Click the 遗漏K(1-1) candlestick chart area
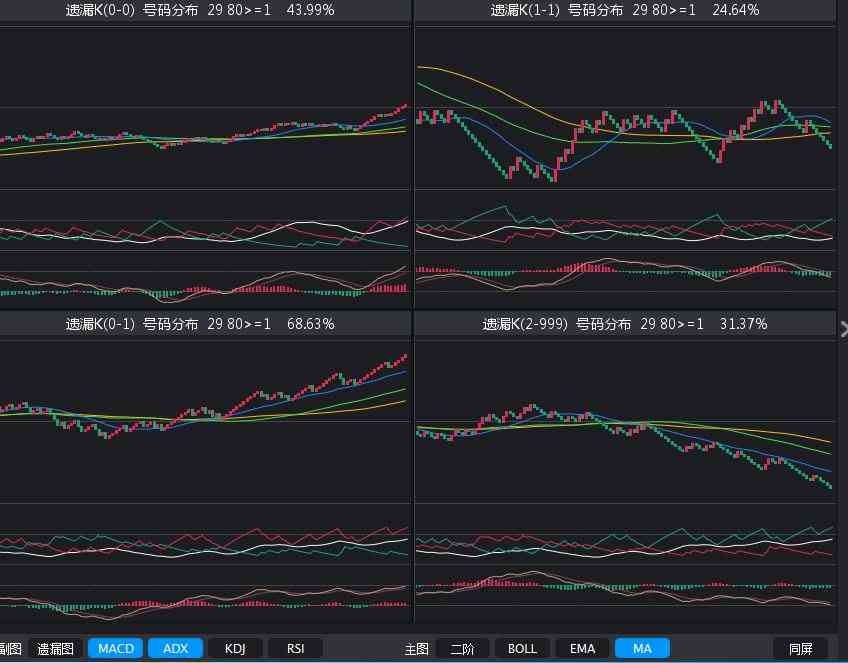848x663 pixels. point(626,107)
